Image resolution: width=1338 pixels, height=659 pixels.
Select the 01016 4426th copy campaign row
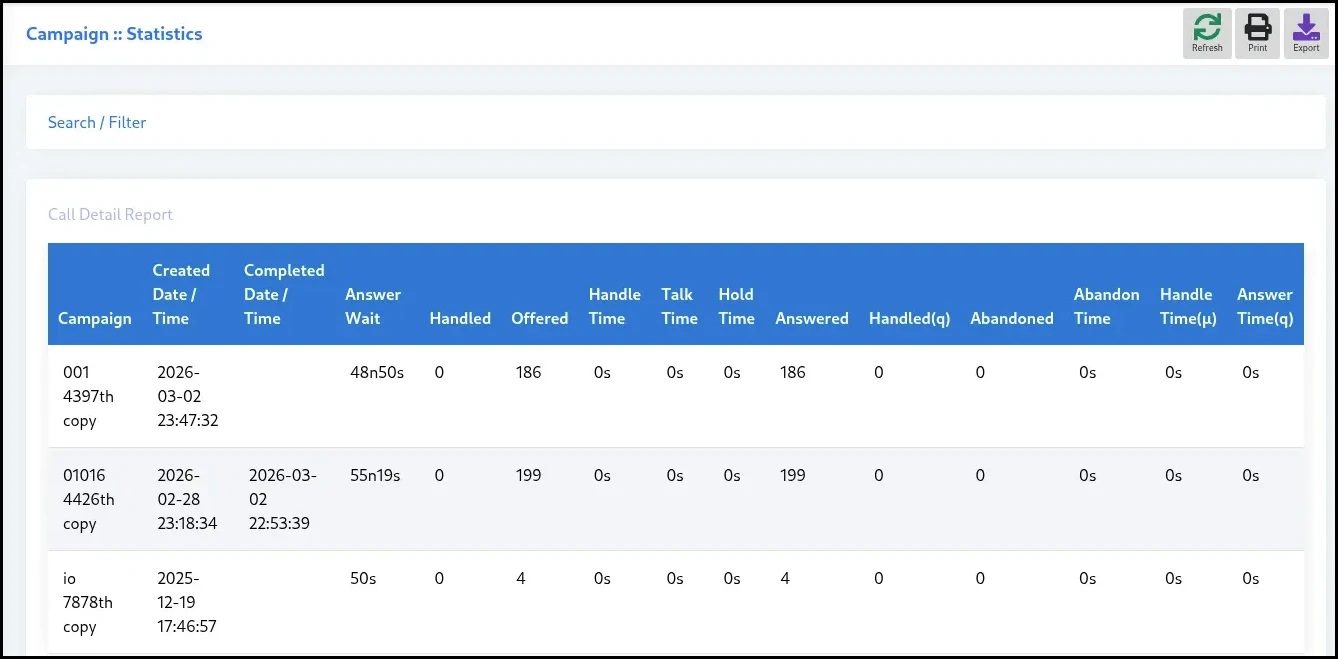[88, 499]
